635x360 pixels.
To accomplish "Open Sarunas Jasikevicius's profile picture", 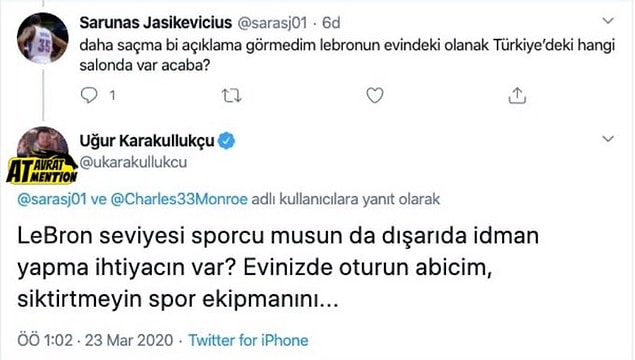I will coord(43,39).
